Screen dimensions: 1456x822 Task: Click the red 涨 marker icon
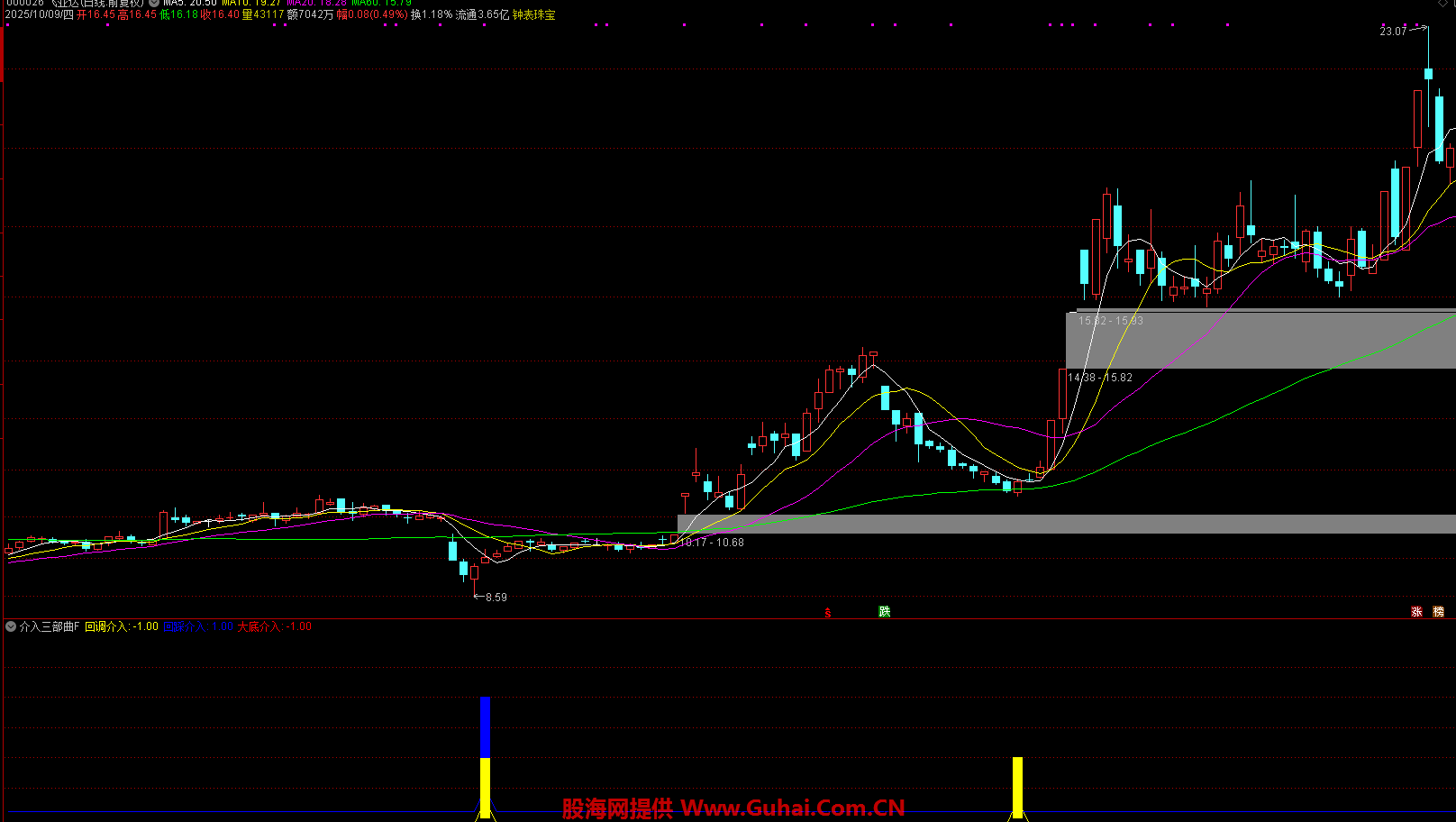(1416, 611)
